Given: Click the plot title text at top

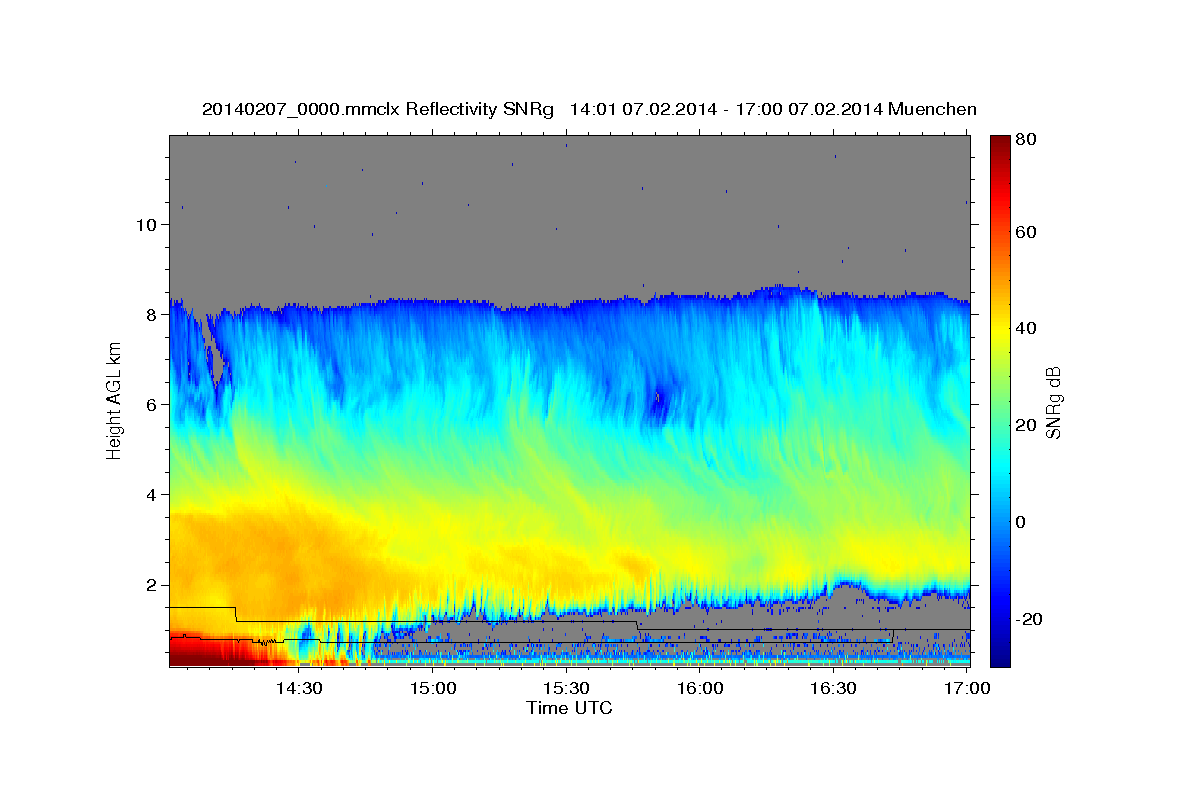Looking at the screenshot, I should coord(589,109).
